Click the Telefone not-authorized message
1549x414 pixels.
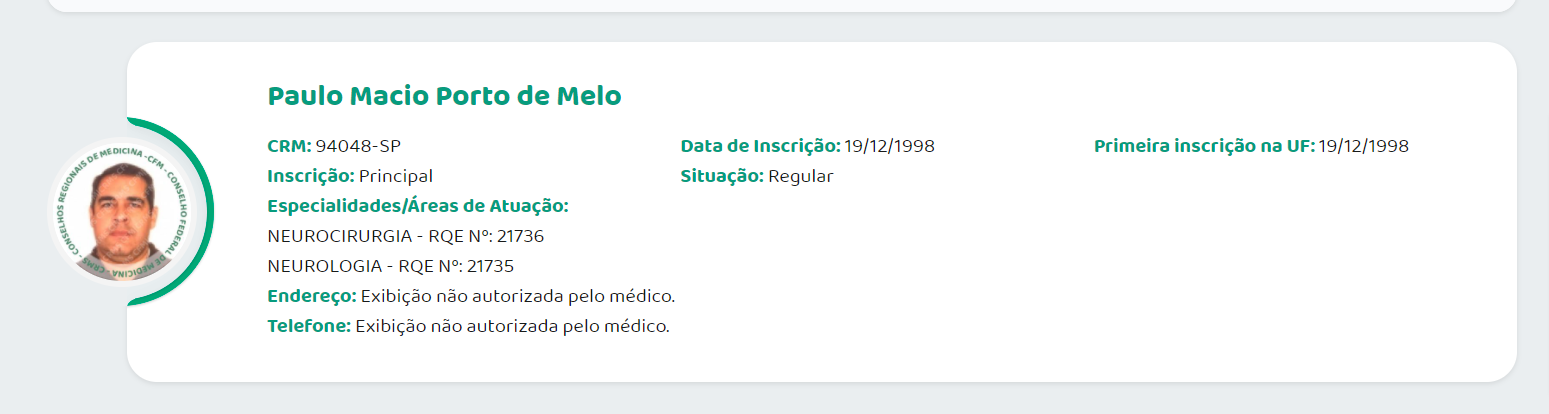(x=512, y=326)
